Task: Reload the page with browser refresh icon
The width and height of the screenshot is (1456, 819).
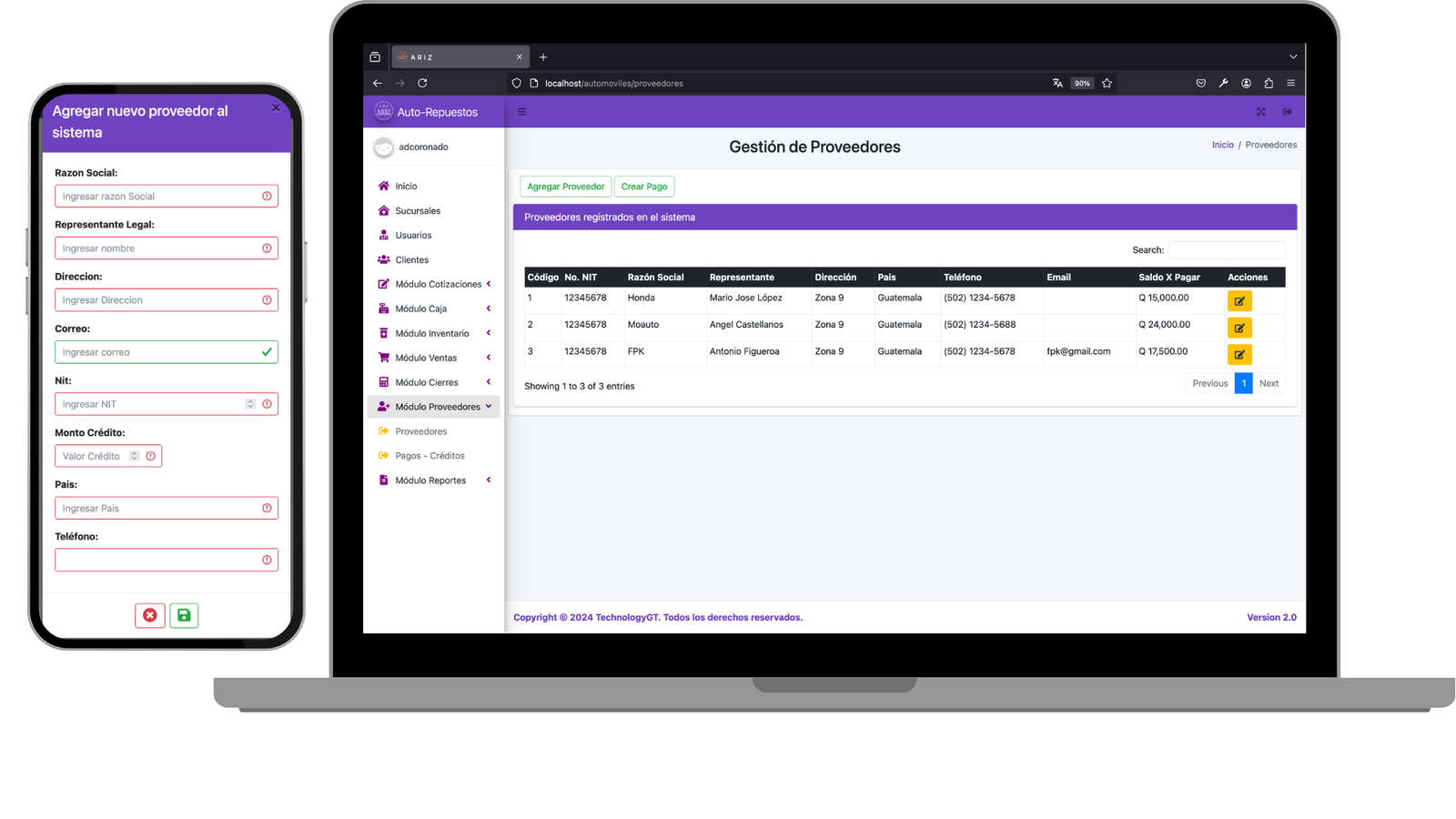Action: 422,83
